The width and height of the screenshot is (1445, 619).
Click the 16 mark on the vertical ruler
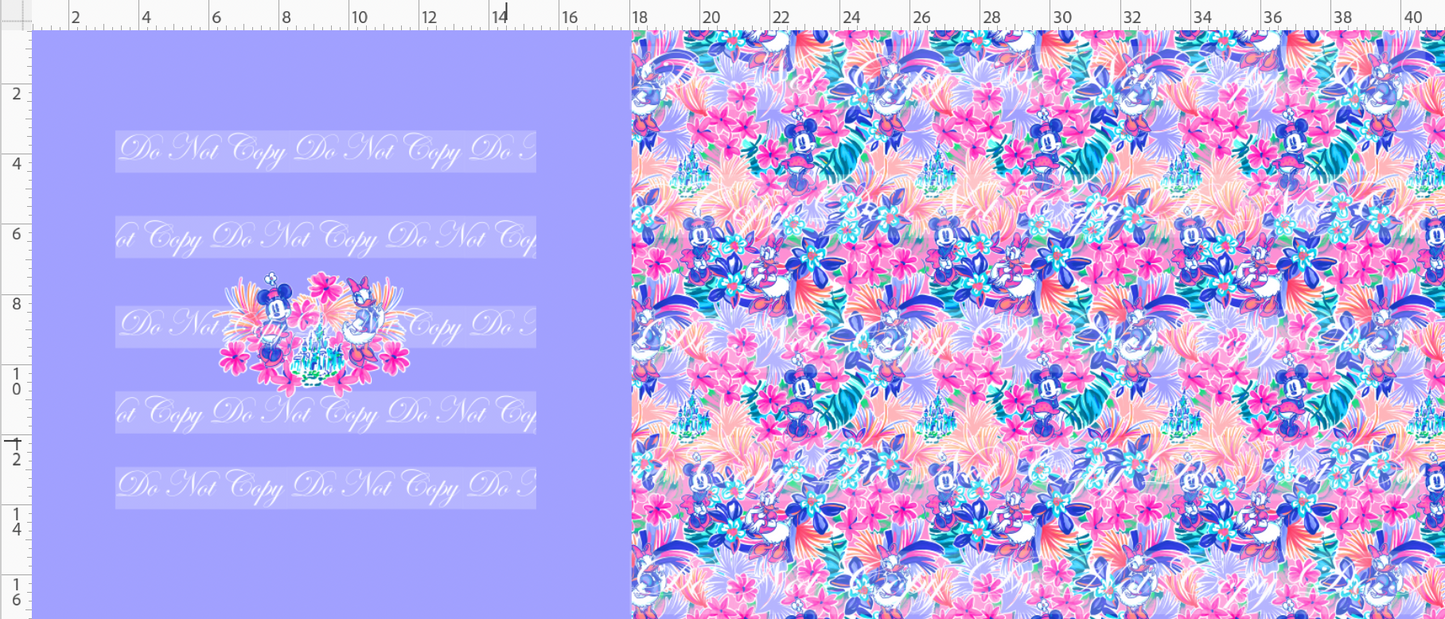[x=17, y=592]
